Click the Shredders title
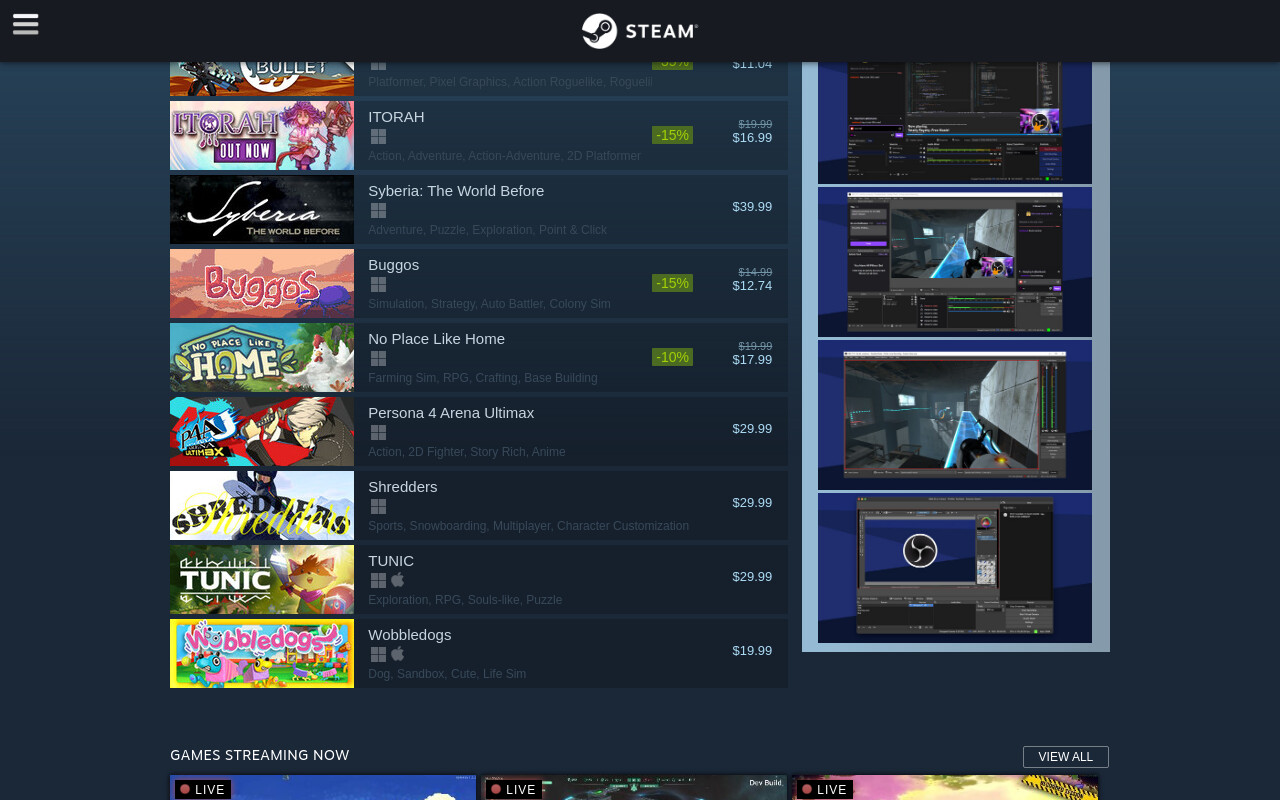1280x800 pixels. pyautogui.click(x=402, y=487)
